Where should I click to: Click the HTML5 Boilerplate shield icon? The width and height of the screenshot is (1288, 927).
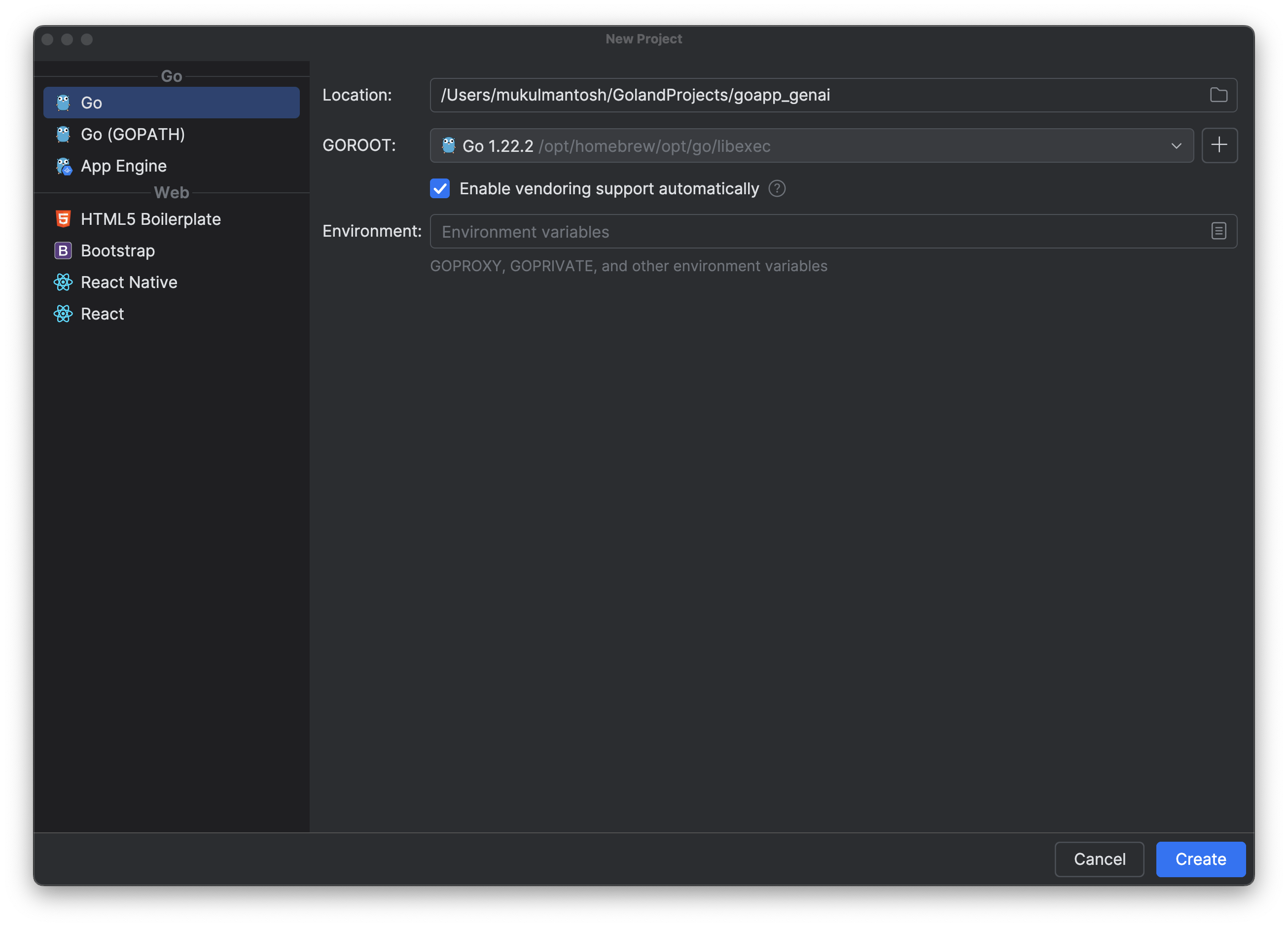[63, 219]
